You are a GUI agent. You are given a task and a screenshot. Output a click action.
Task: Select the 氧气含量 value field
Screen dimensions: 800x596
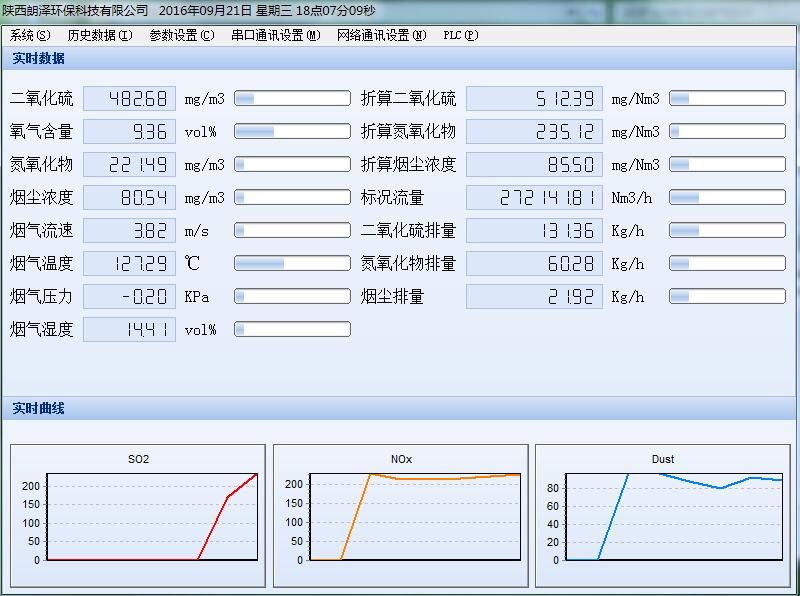click(130, 132)
